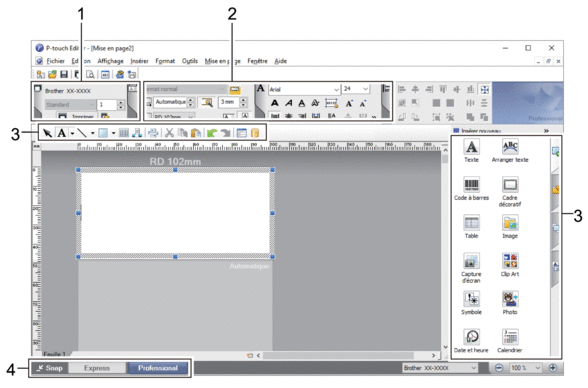Expand the font size 24 dropdown
588x388 pixels.
tap(365, 89)
